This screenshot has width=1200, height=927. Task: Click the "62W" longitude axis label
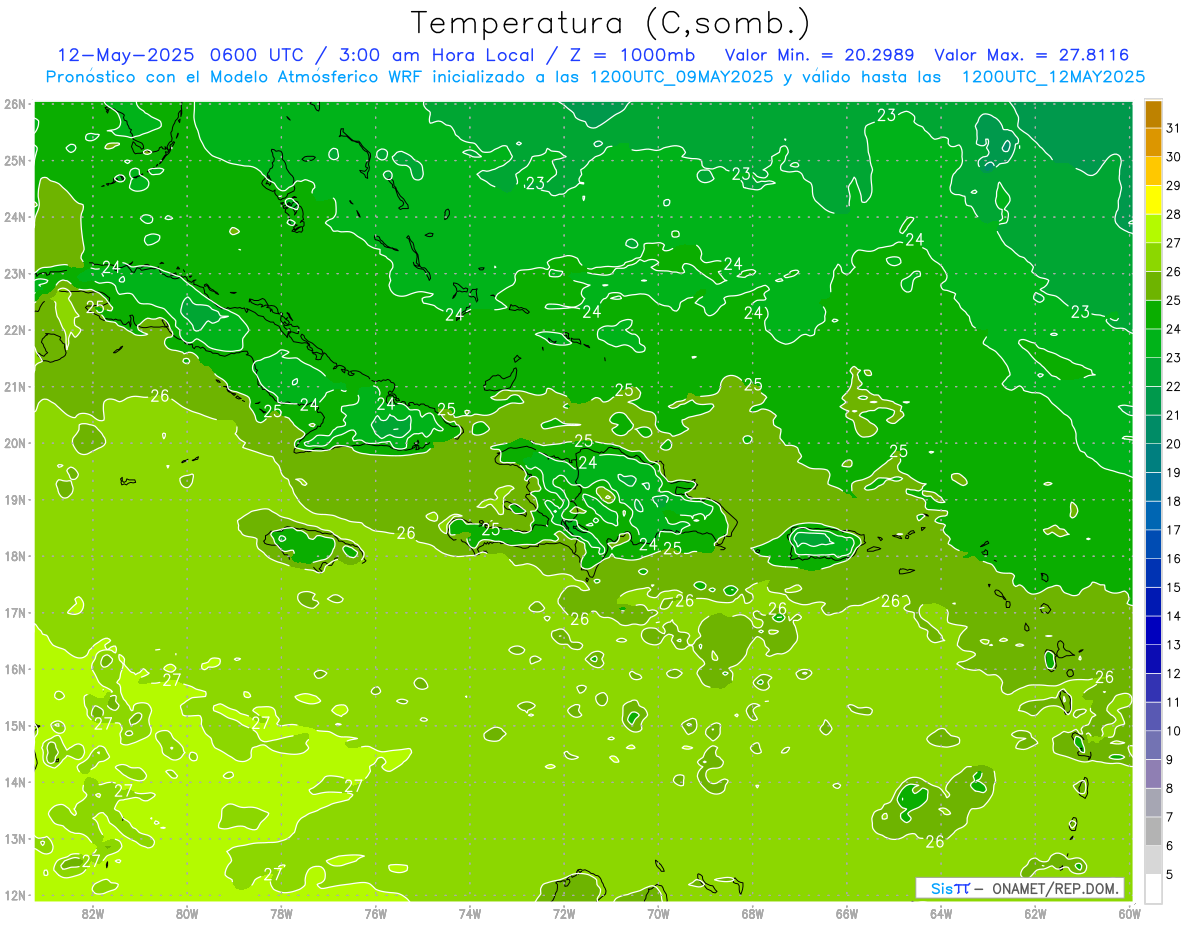point(1035,913)
